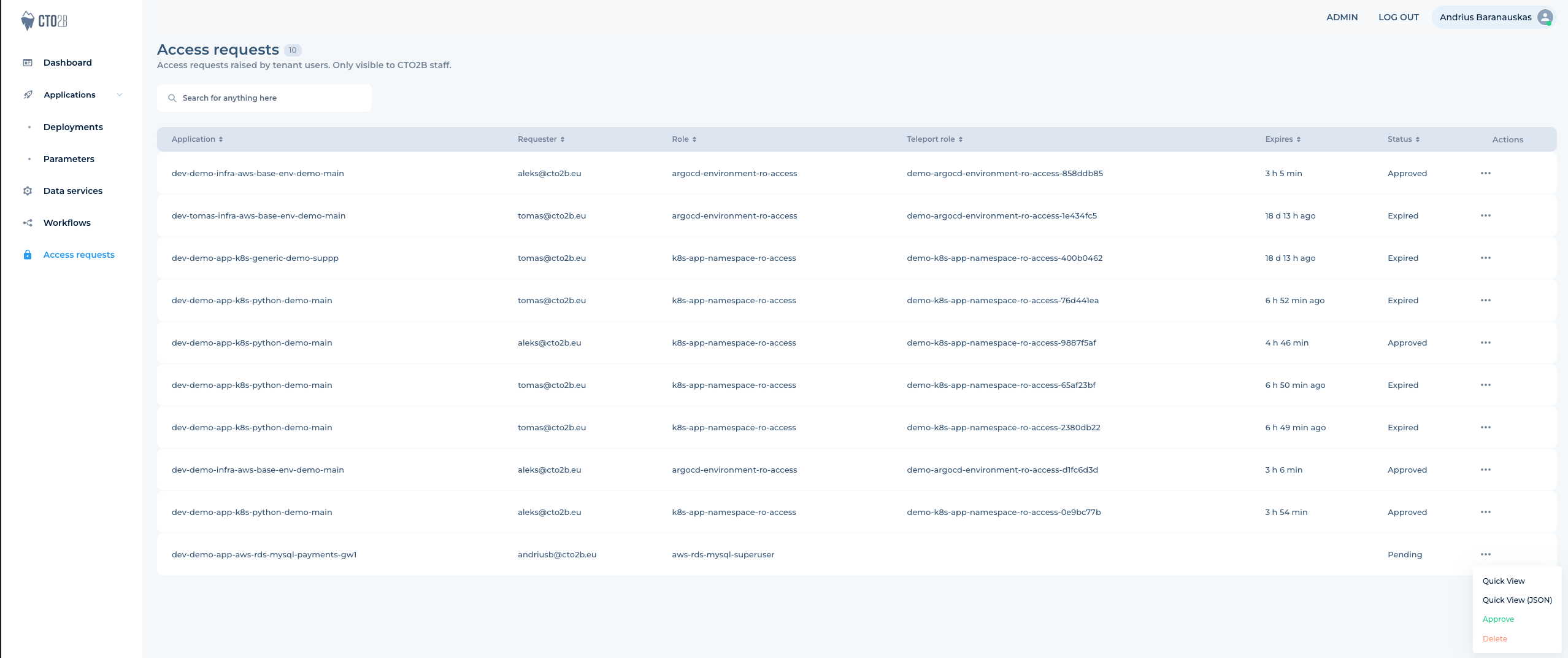This screenshot has width=1568, height=658.
Task: Select the Access requests lock icon
Action: 28,254
